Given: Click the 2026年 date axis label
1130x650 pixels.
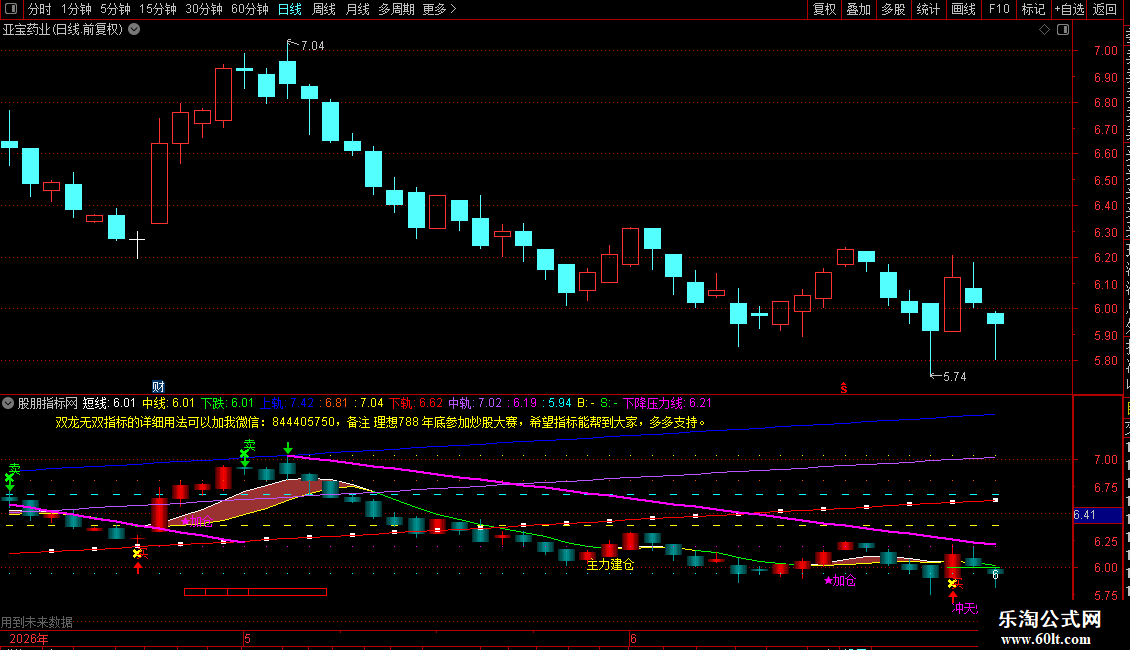Looking at the screenshot, I should pos(30,639).
